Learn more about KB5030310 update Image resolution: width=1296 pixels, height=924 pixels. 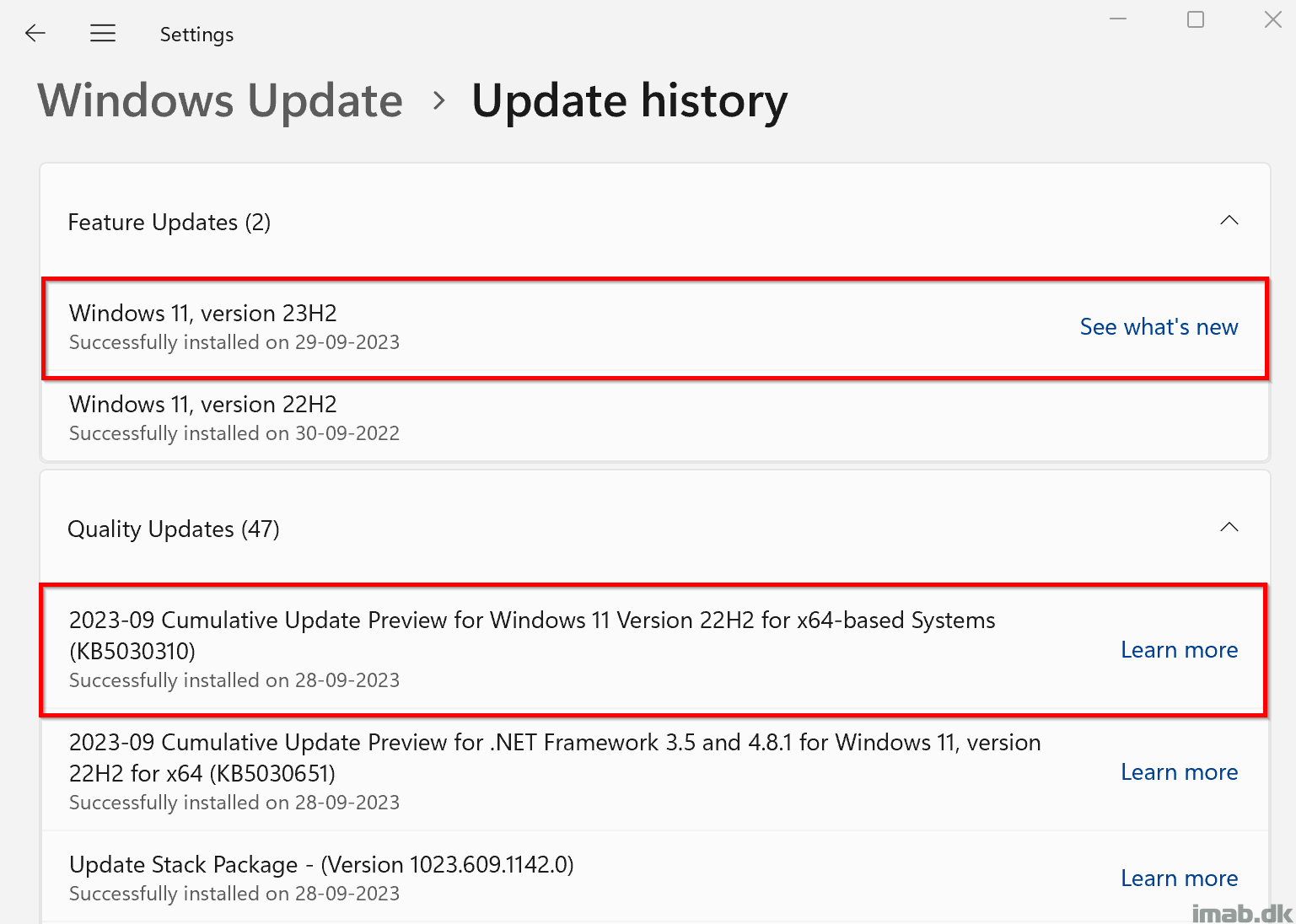[x=1179, y=650]
